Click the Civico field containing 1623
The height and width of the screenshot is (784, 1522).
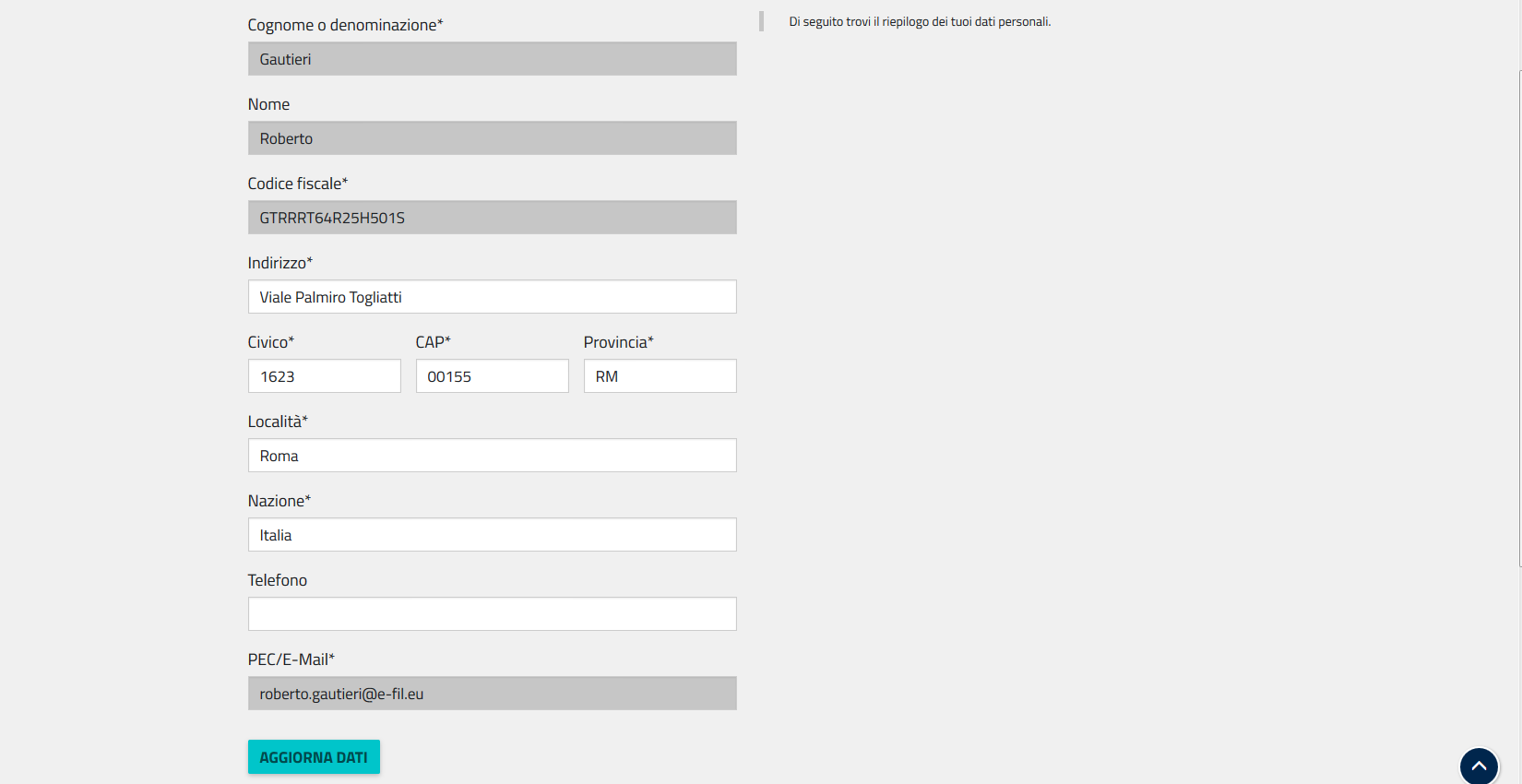coord(324,376)
